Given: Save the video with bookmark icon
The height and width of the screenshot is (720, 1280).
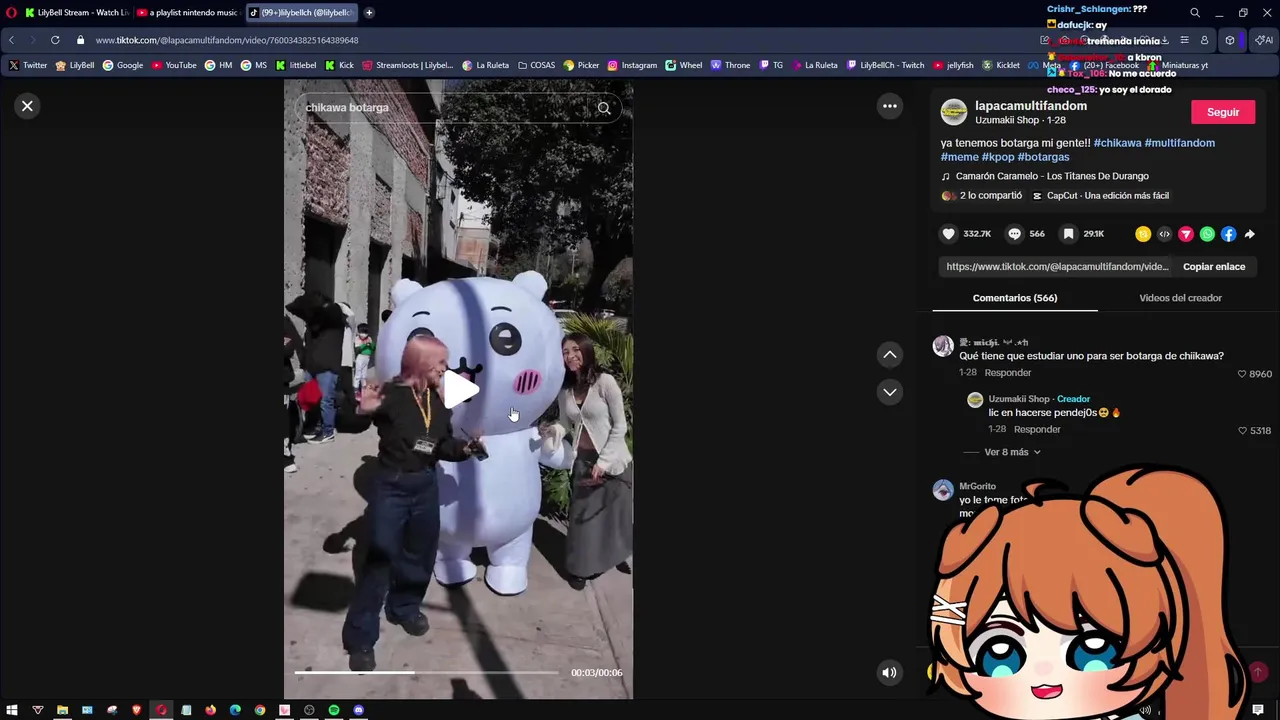Looking at the screenshot, I should point(1068,234).
